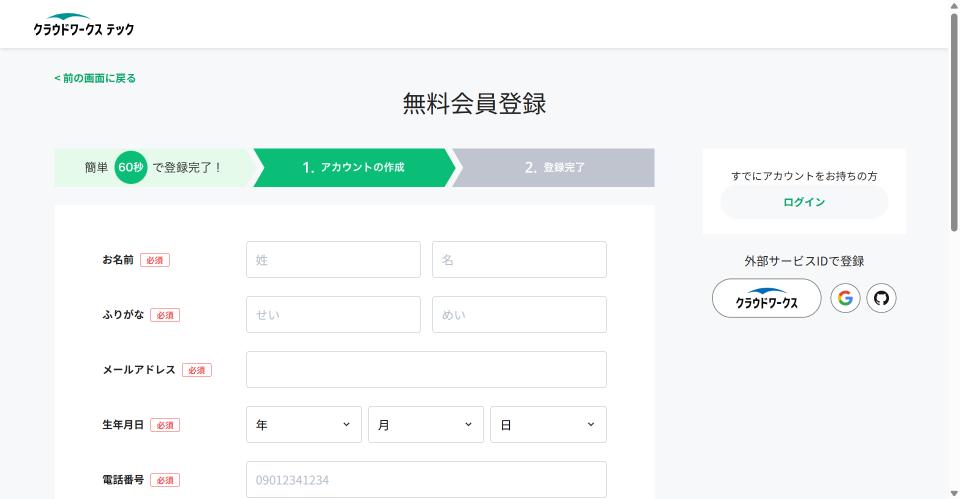This screenshot has height=499, width=960.
Task: Click the ログイン button
Action: (x=804, y=202)
